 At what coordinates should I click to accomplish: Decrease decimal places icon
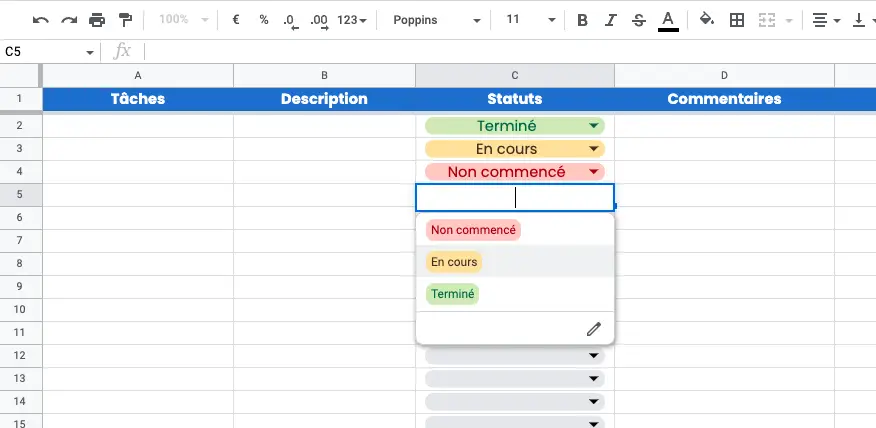coord(291,21)
